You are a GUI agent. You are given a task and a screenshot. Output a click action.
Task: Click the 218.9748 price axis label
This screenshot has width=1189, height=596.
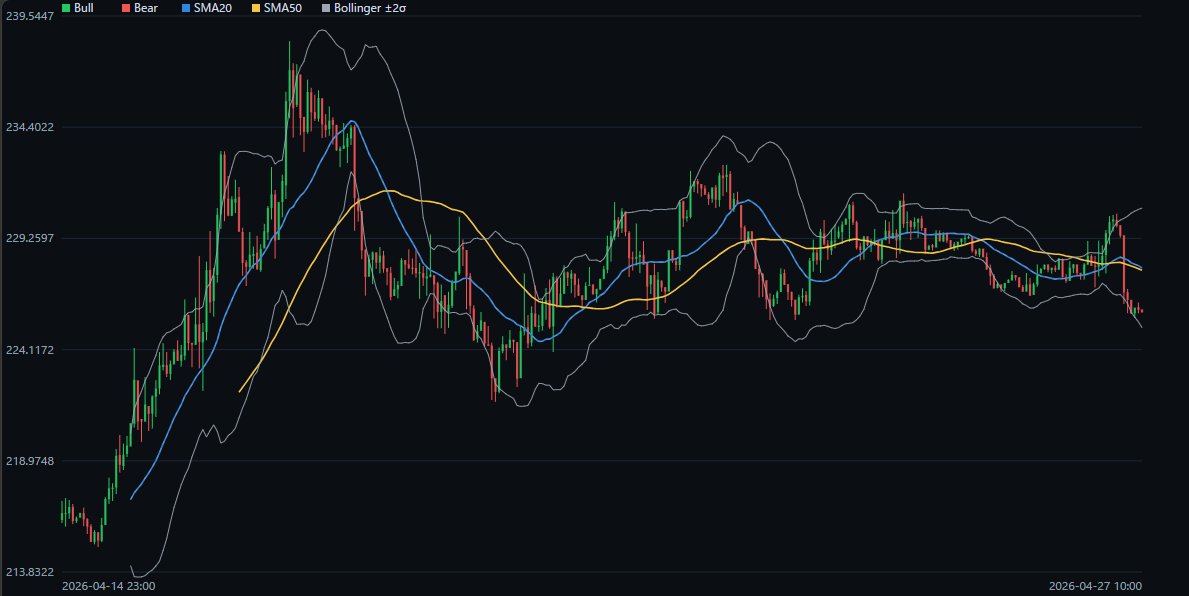pos(29,460)
